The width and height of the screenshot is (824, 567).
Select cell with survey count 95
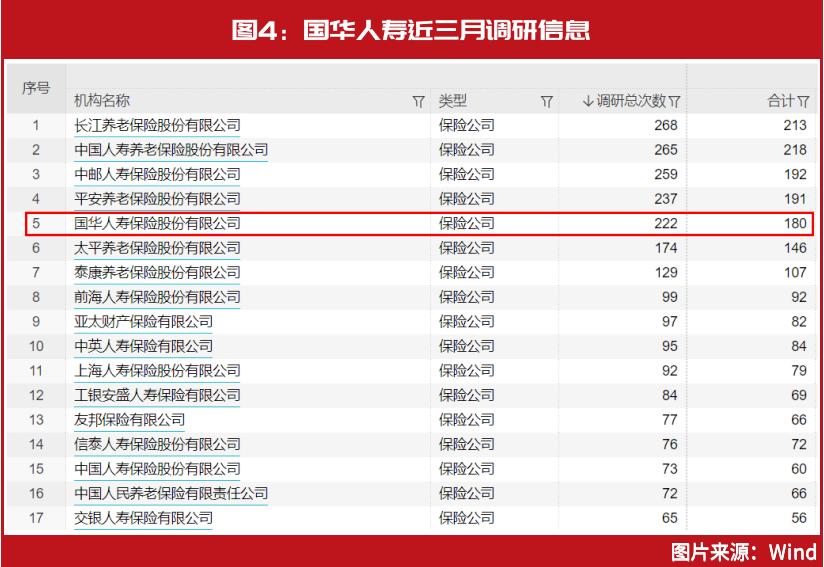click(670, 346)
